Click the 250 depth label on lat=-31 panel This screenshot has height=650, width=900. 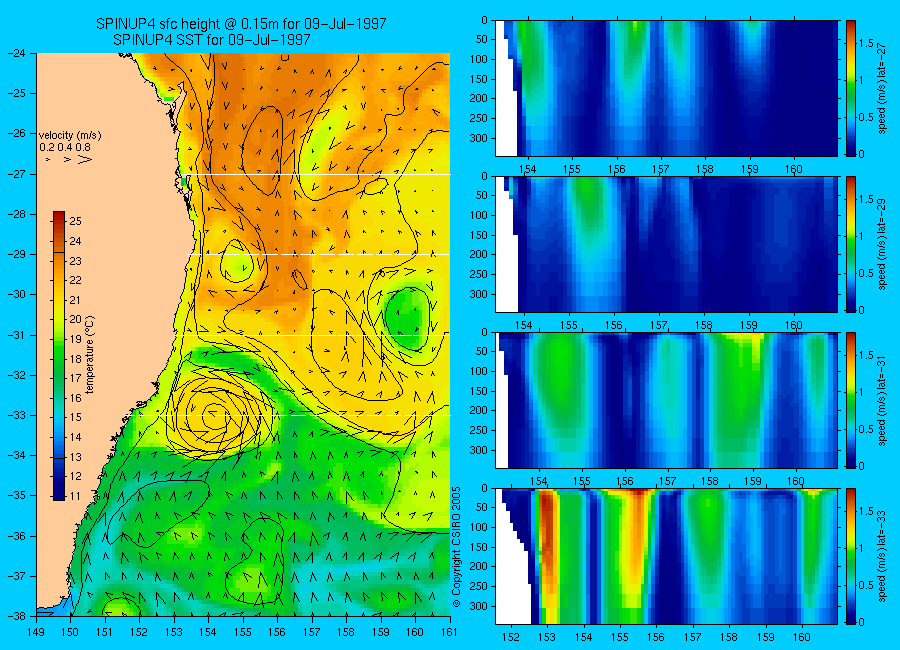[x=479, y=431]
